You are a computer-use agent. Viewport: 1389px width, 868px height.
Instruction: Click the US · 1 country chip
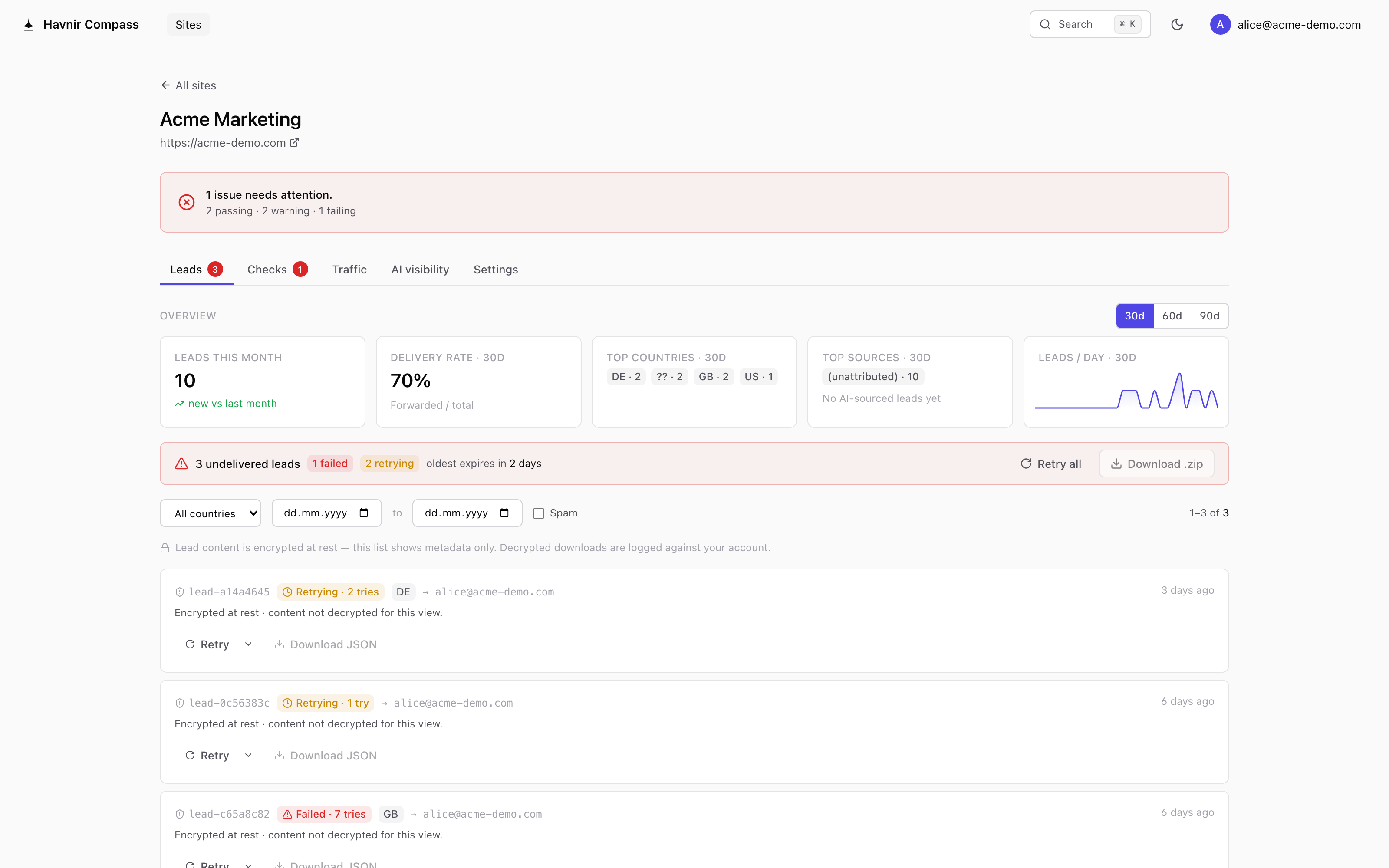(x=758, y=377)
